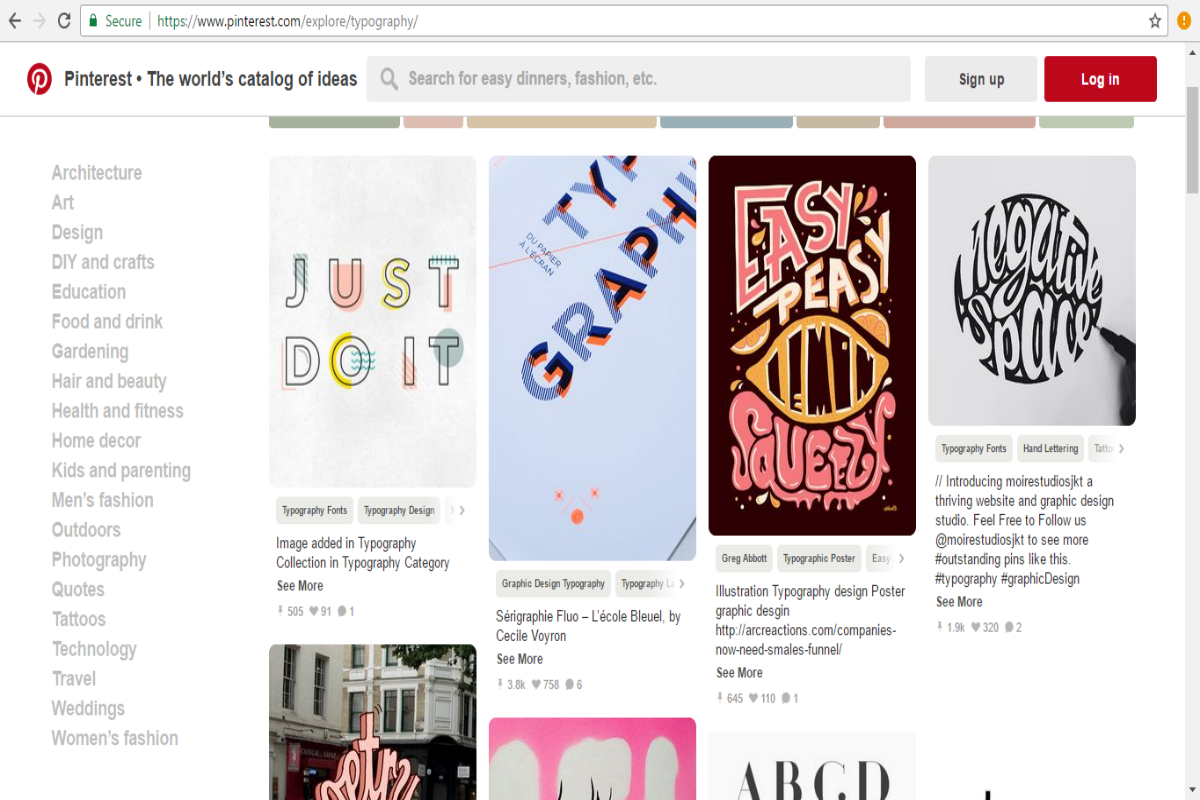Click the heart icon showing 91 likes
Viewport: 1200px width, 800px height.
point(313,610)
